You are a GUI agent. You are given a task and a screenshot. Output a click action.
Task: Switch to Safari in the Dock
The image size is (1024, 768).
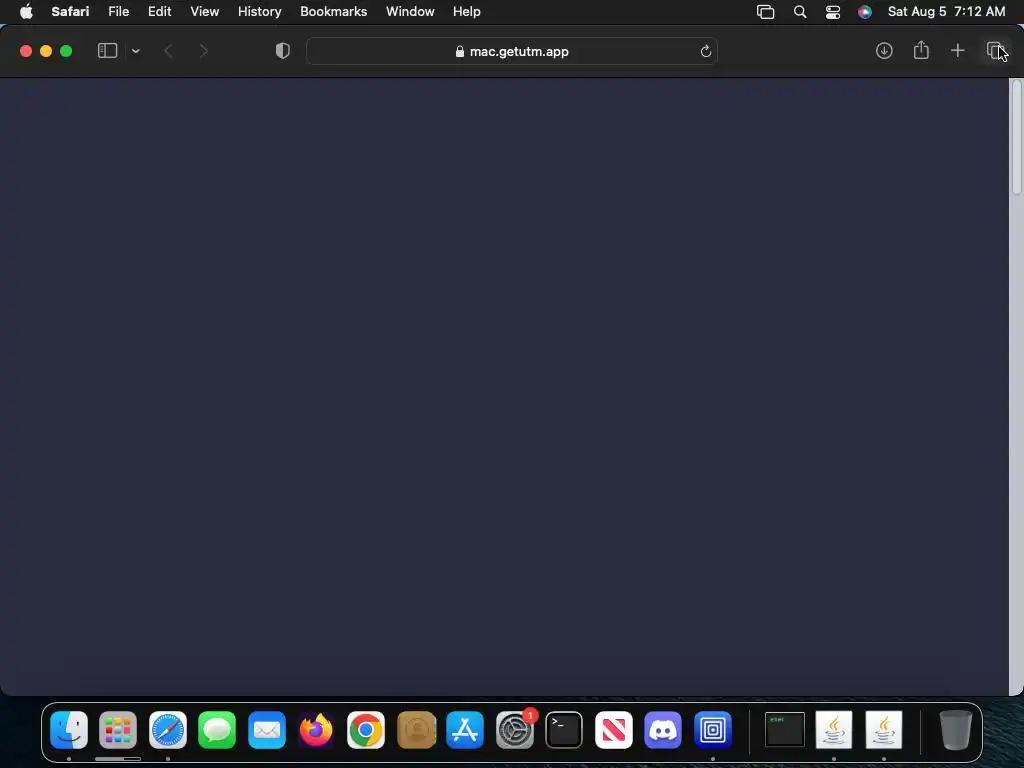click(168, 729)
